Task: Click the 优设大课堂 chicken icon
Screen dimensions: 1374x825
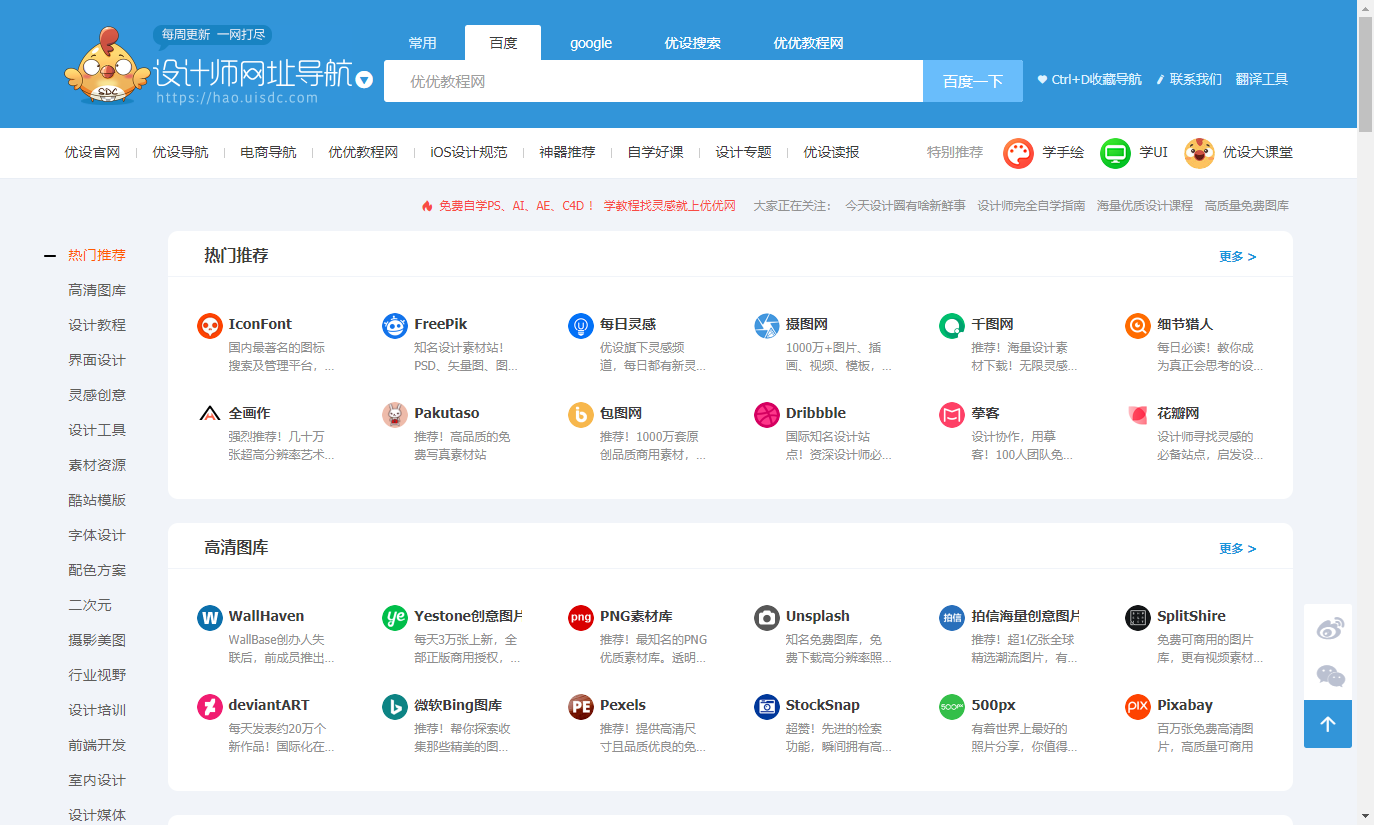Action: (x=1200, y=153)
